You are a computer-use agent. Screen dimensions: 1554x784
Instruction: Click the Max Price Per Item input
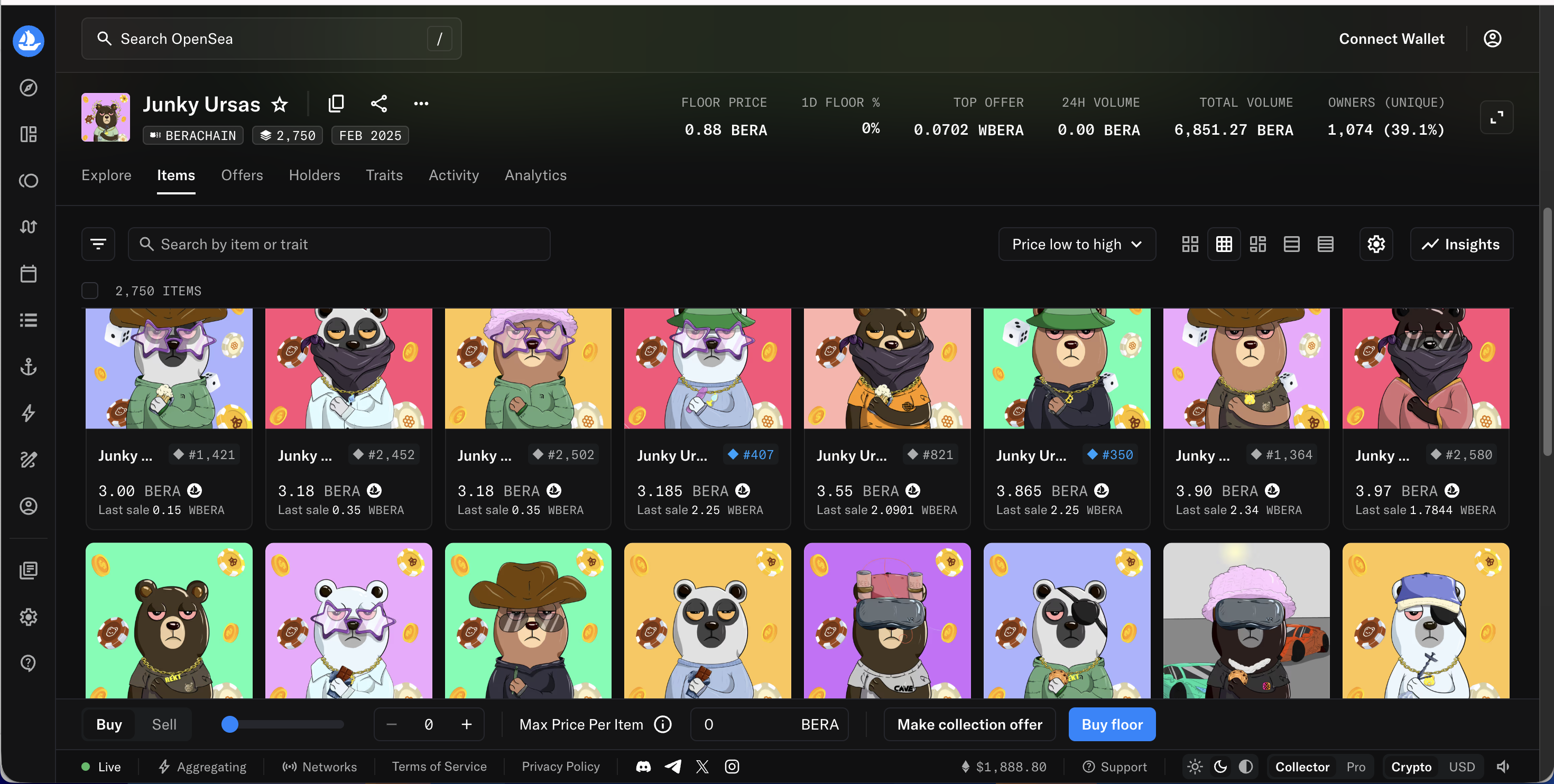(769, 724)
